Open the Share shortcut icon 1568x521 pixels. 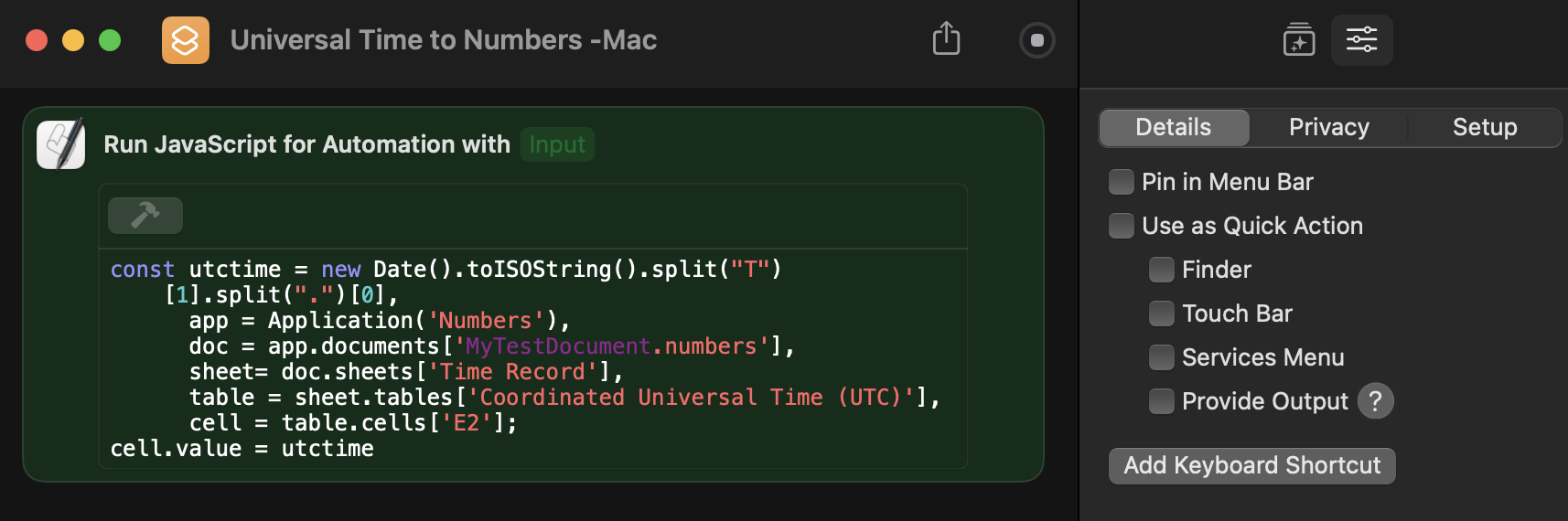[x=946, y=39]
